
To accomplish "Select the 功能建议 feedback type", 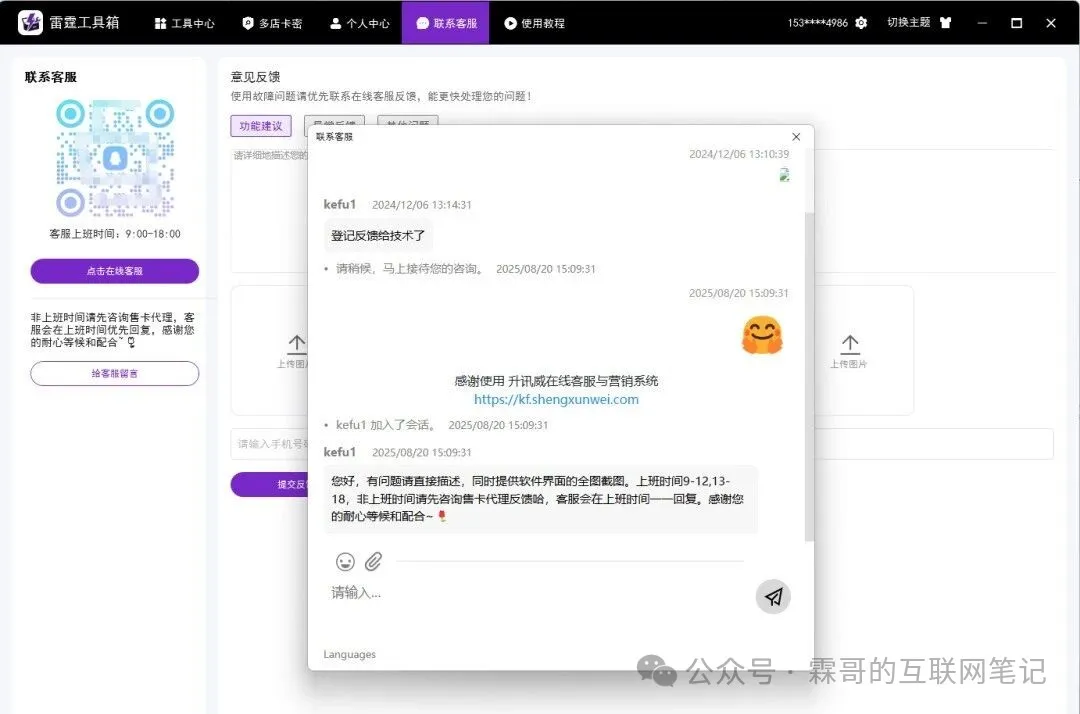I will (x=261, y=126).
